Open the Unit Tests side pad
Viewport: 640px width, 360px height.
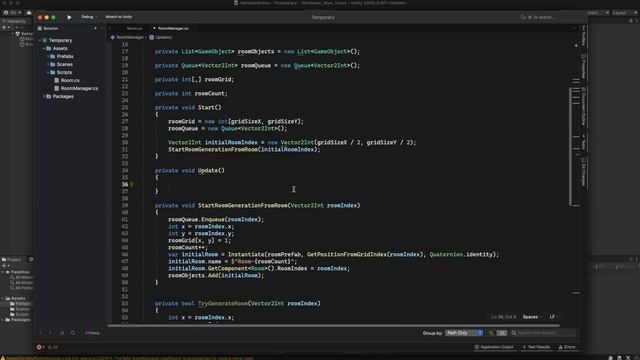point(584,142)
